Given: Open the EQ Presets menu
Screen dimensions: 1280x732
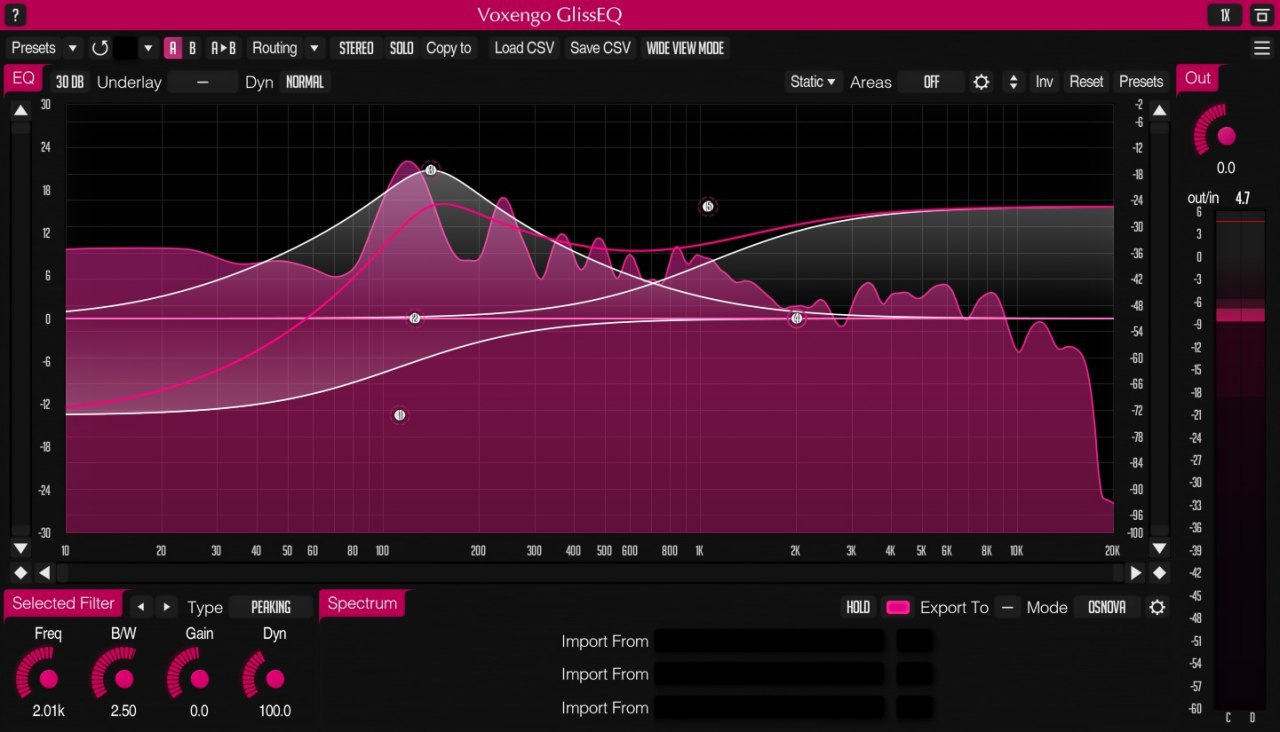Looking at the screenshot, I should point(1141,82).
